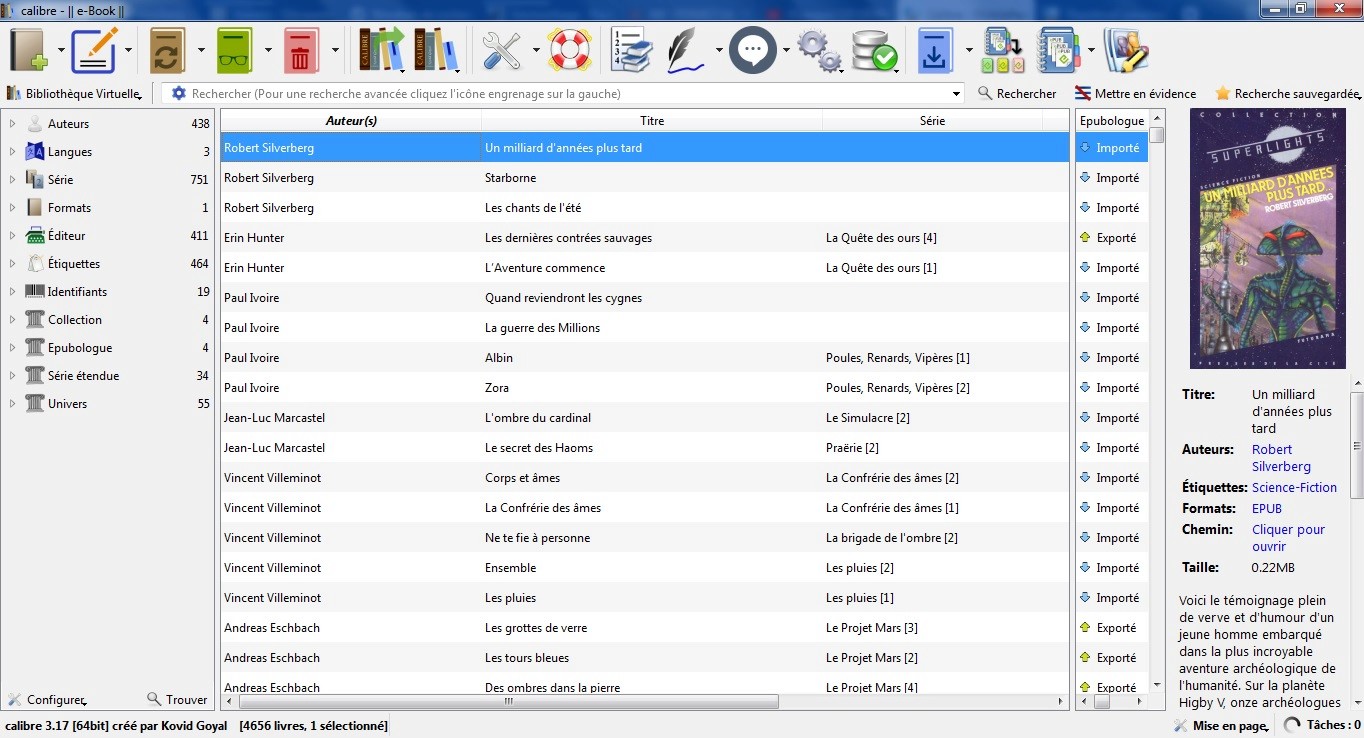This screenshot has height=738, width=1364.
Task: Open the EPUB format link
Action: (x=1267, y=509)
